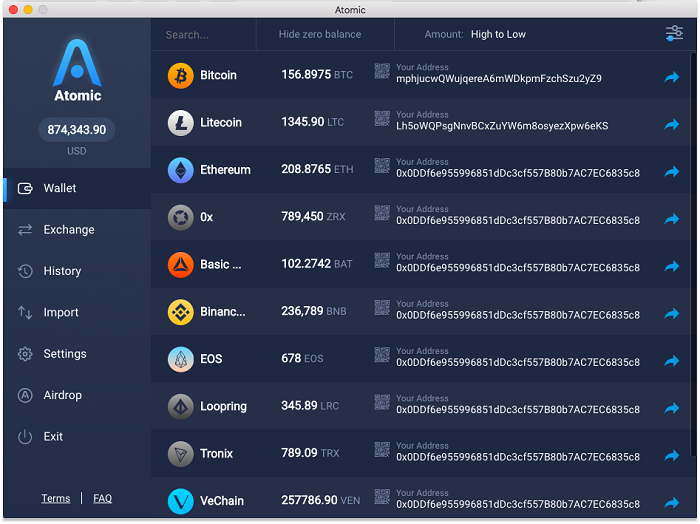Open the Airdrop section

pyautogui.click(x=77, y=395)
